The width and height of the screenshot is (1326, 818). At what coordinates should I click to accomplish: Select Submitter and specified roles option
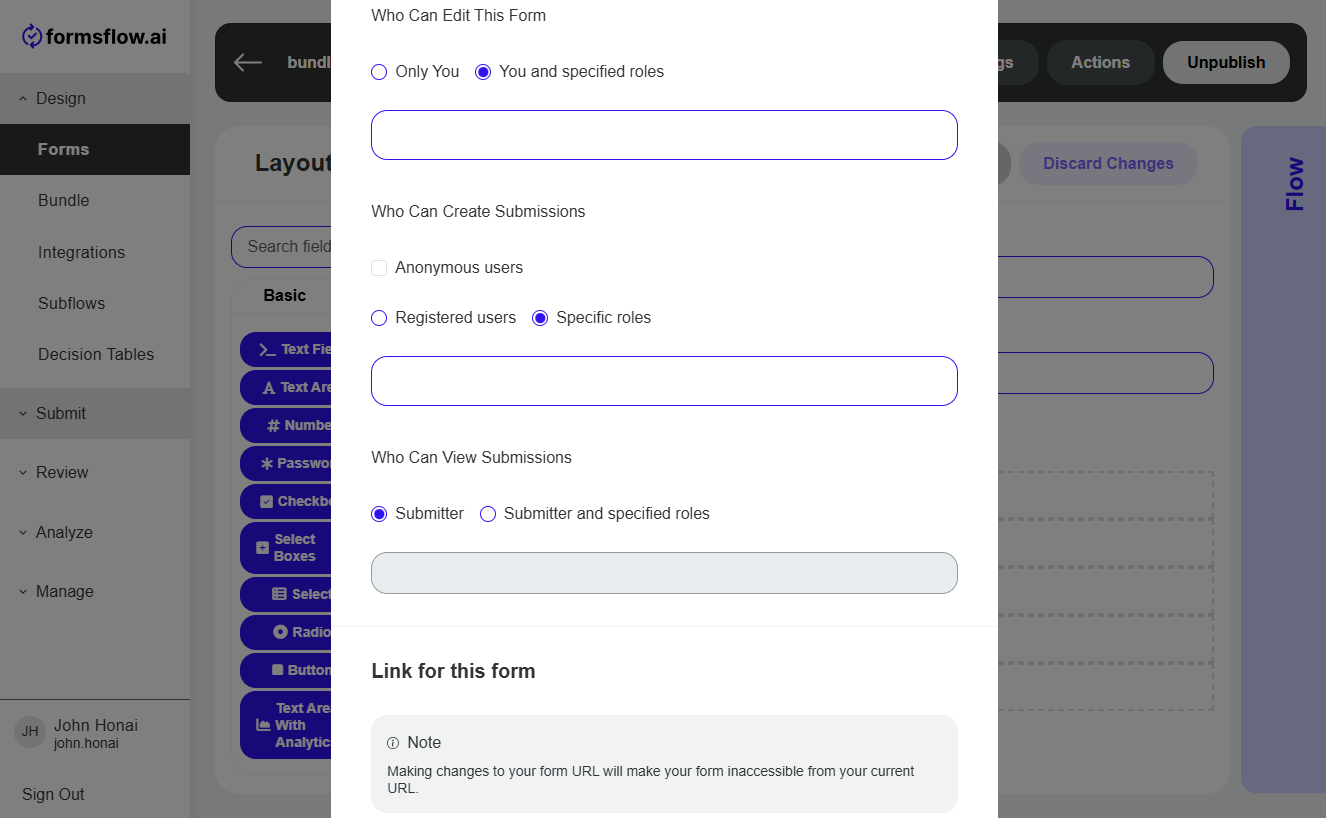tap(488, 514)
